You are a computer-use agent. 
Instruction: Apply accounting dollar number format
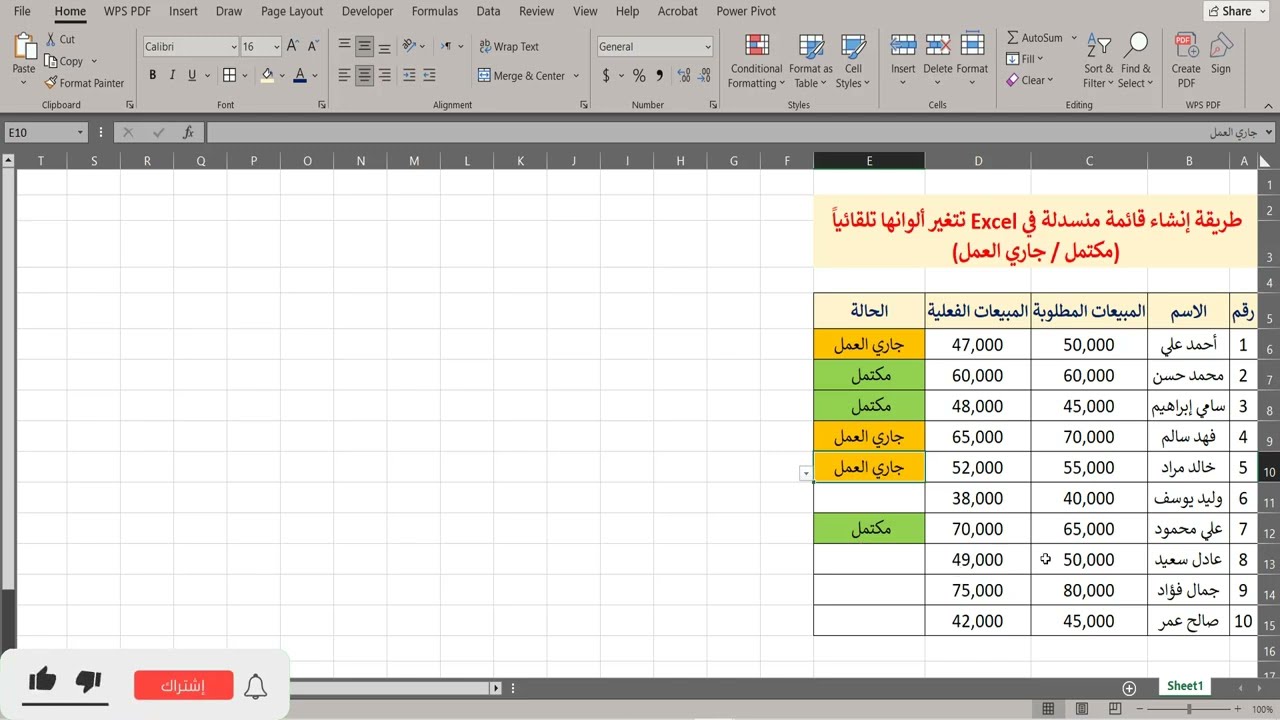tap(606, 75)
